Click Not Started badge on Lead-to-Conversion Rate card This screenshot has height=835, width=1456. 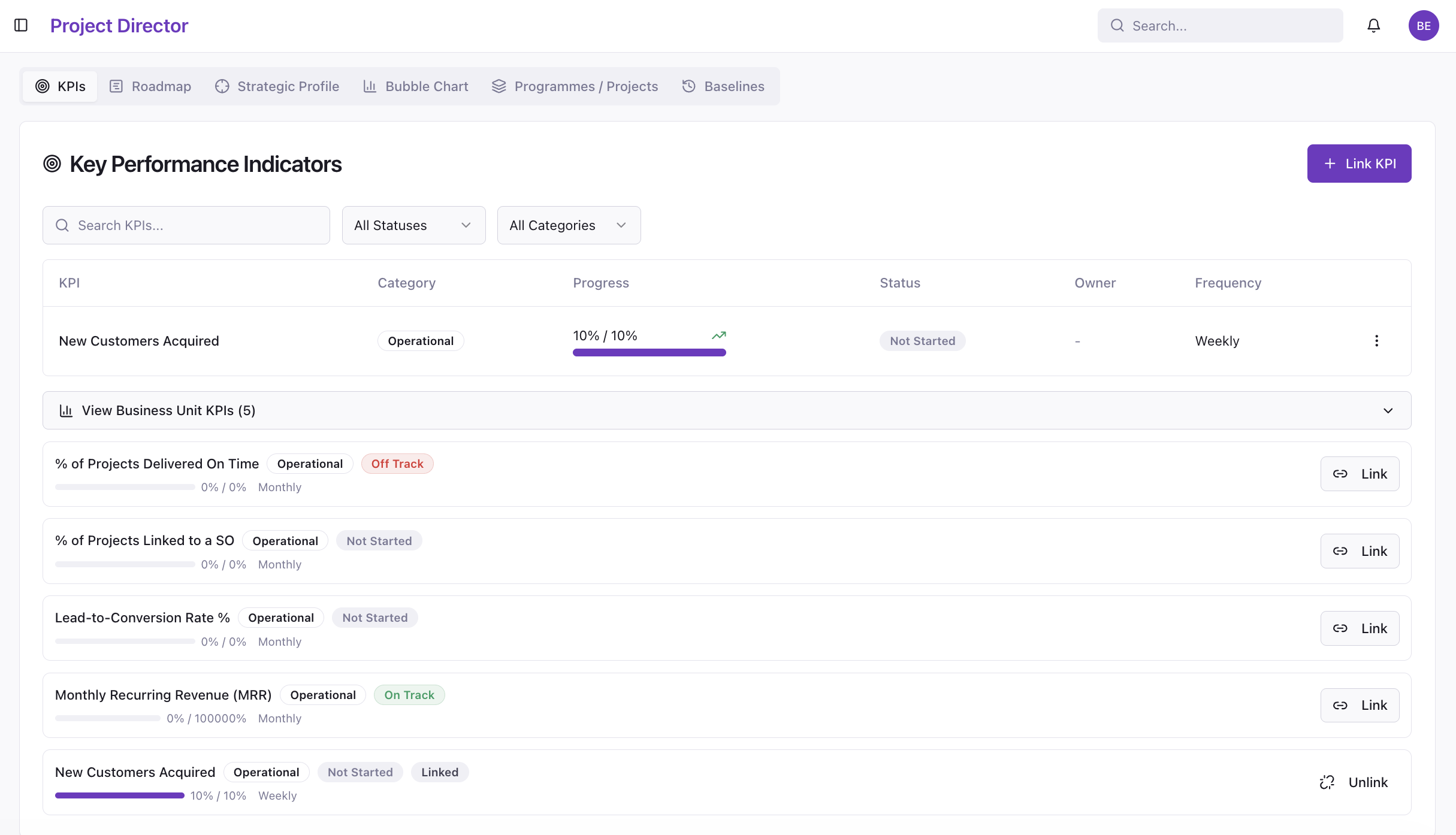point(375,618)
